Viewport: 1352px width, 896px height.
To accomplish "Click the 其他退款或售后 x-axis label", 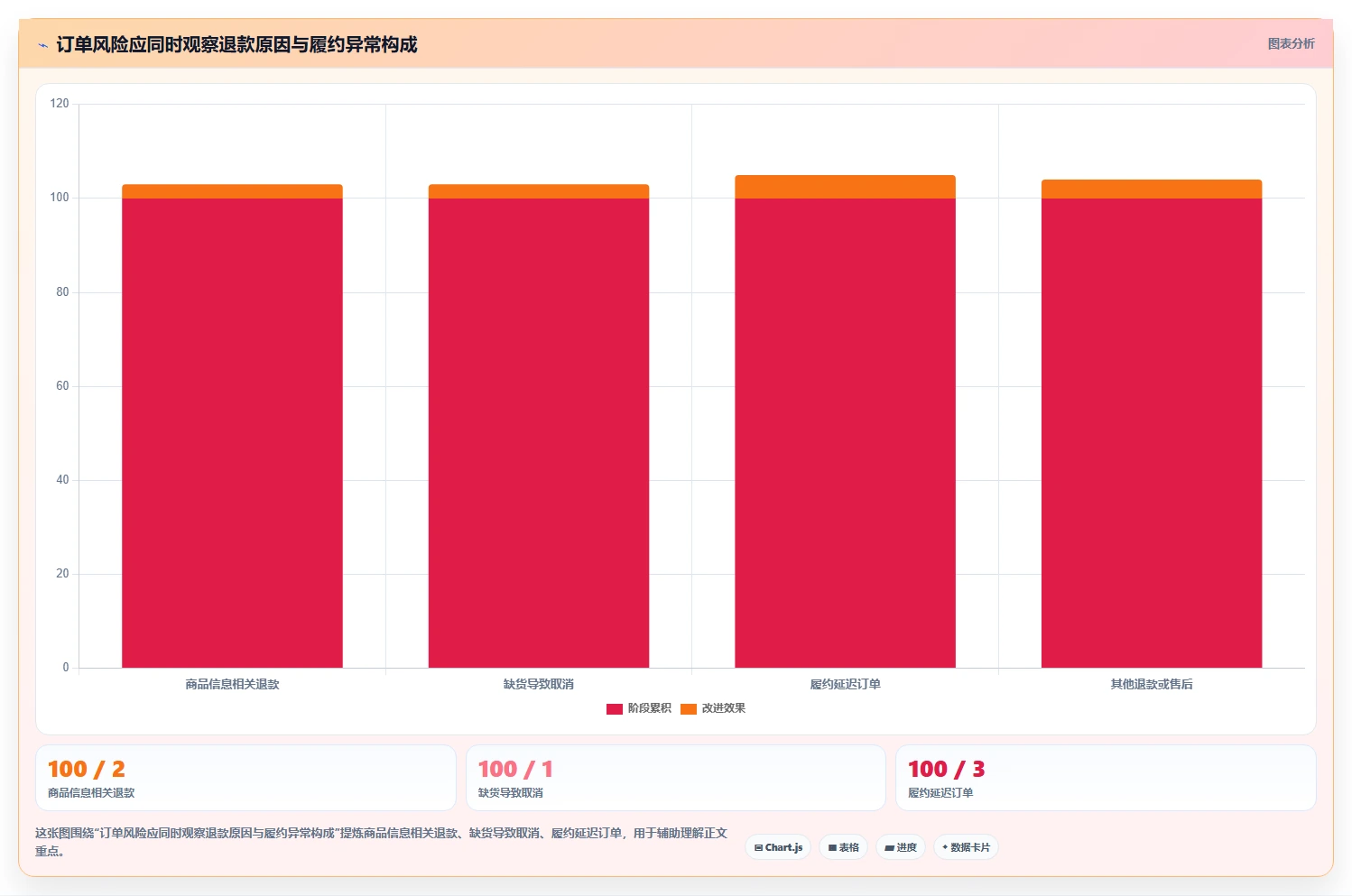I will click(x=1152, y=684).
